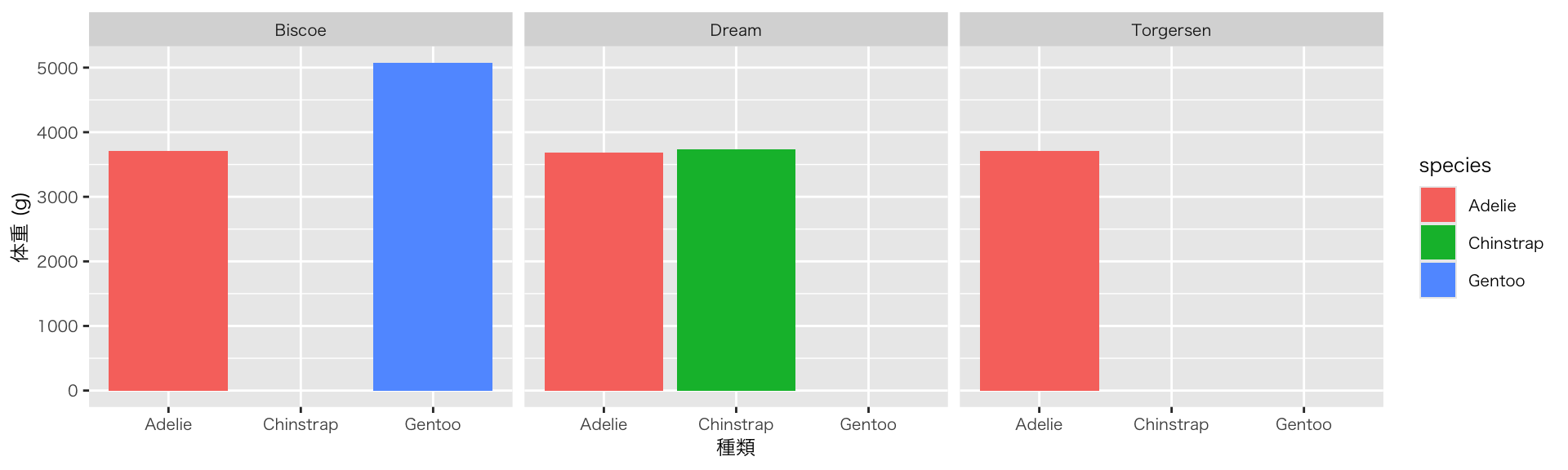Click the Chinstrap x-axis label under Biscoe
The width and height of the screenshot is (1568, 470).
301,424
